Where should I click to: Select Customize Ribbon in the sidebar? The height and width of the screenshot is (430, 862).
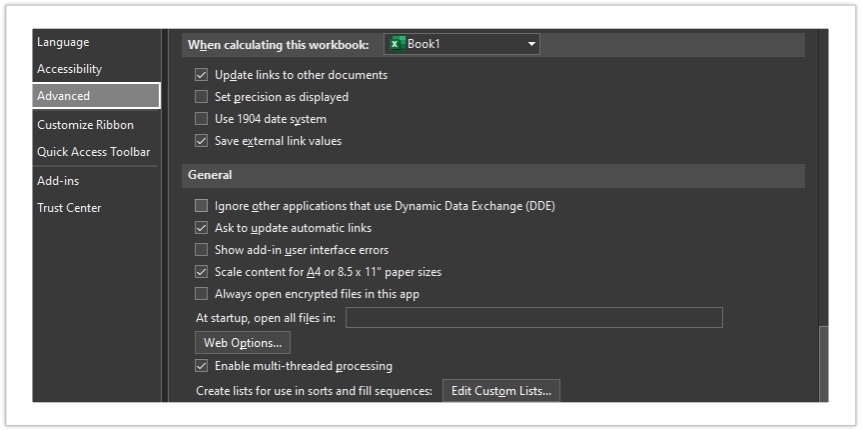tap(85, 125)
